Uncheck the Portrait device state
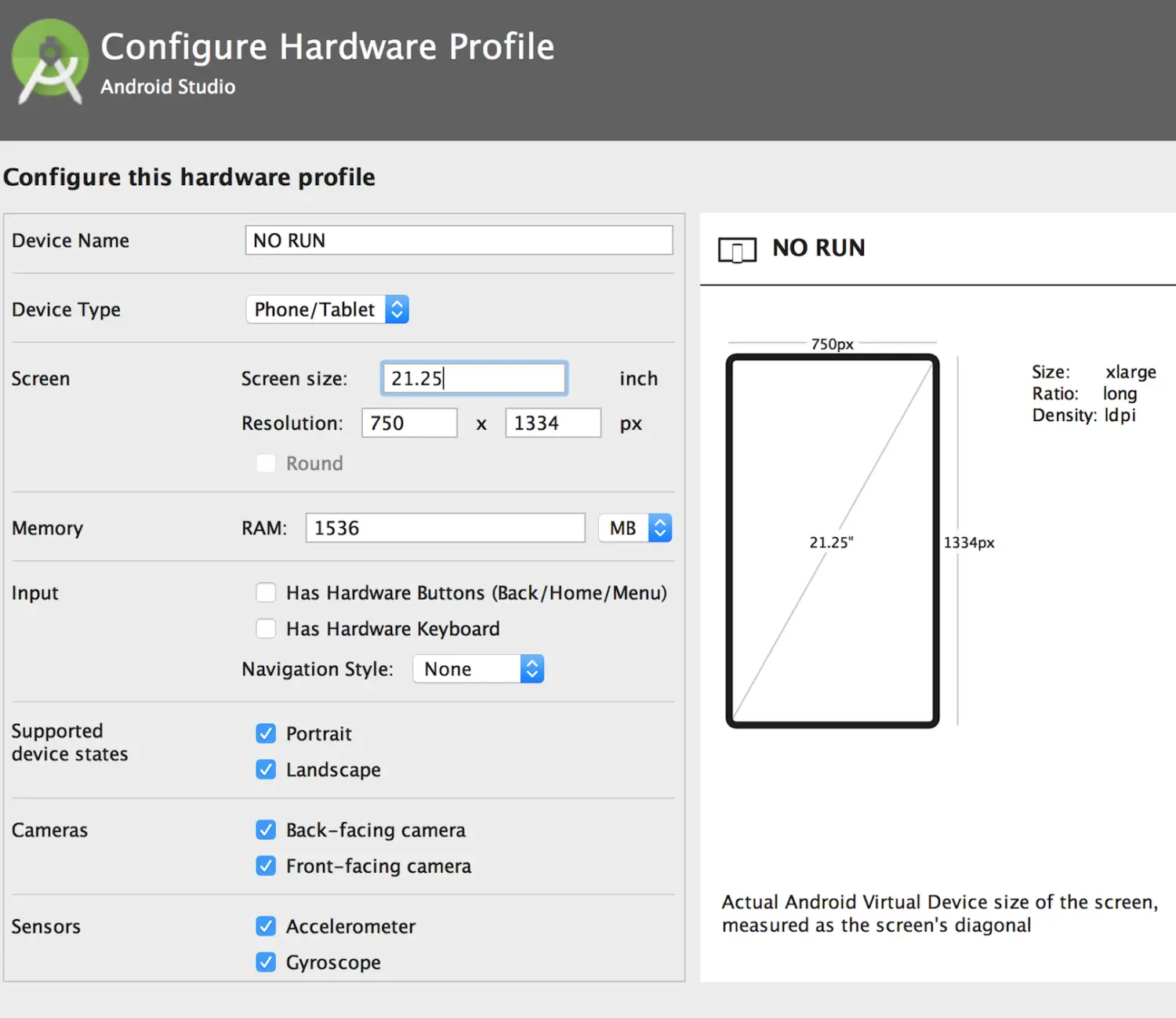This screenshot has height=1018, width=1176. click(x=266, y=733)
